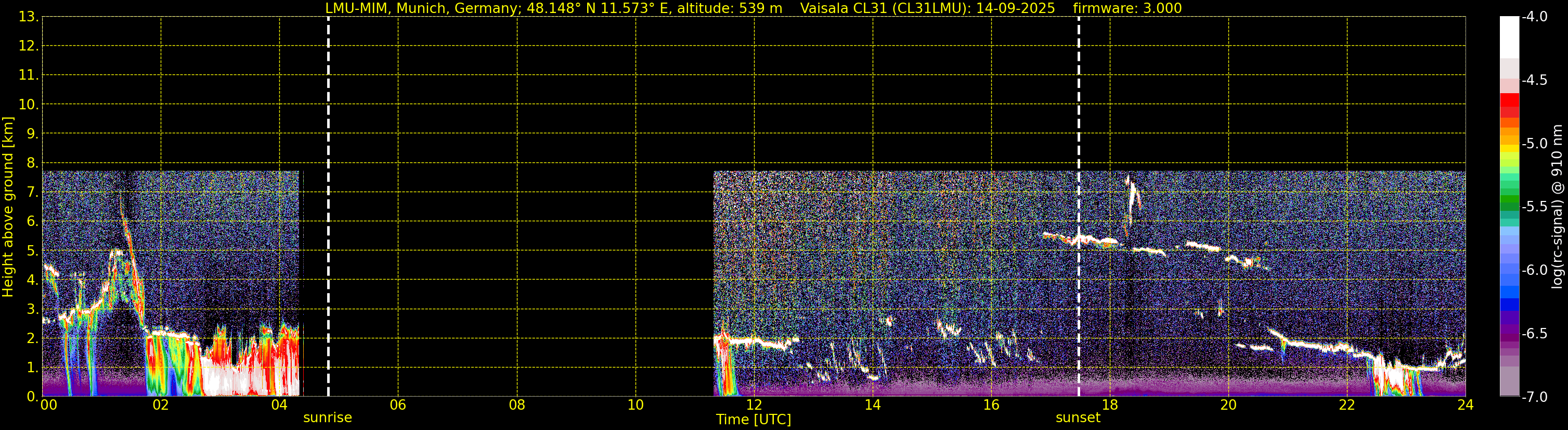Click height-axis tick label '6.'
The image size is (1568, 430).
click(x=32, y=222)
